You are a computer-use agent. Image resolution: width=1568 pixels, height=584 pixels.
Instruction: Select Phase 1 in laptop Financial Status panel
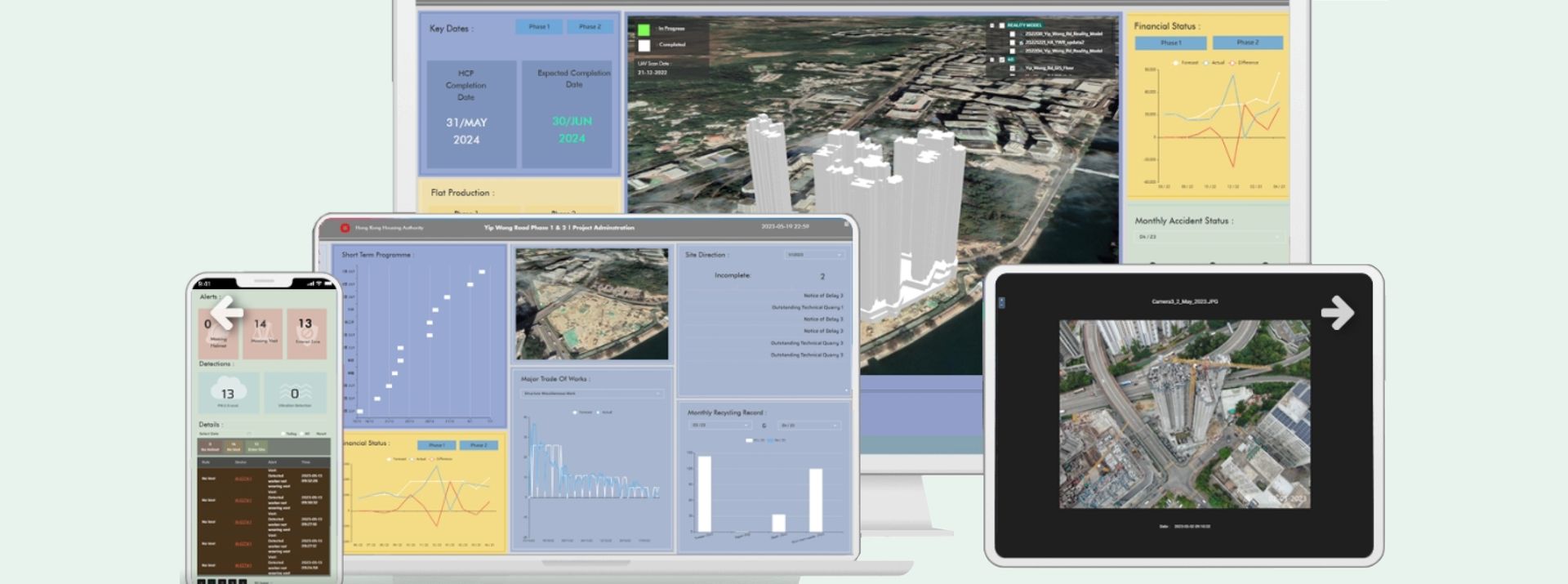tap(437, 445)
